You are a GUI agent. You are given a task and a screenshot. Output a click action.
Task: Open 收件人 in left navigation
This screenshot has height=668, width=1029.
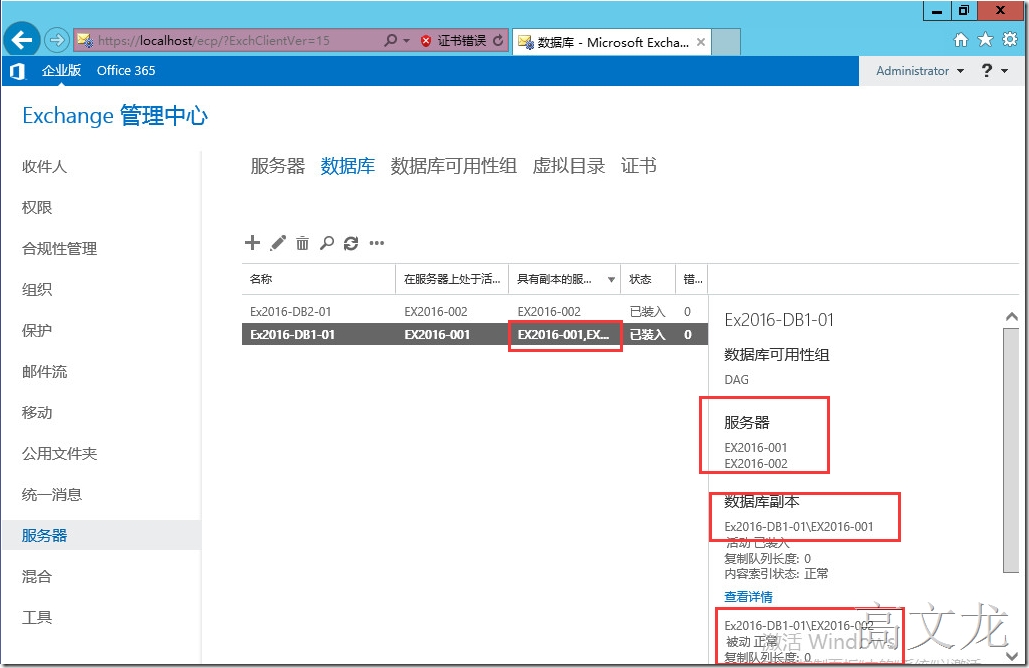[x=45, y=167]
